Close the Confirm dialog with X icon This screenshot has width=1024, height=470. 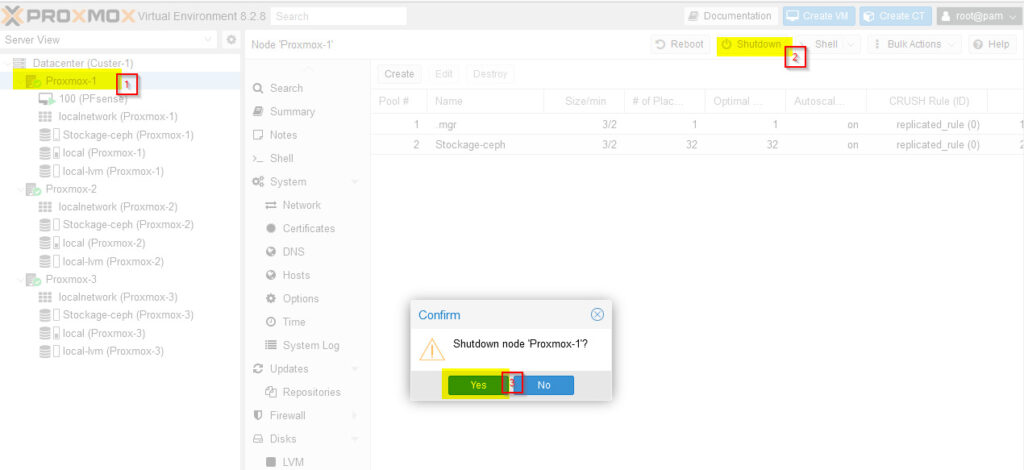click(x=597, y=315)
